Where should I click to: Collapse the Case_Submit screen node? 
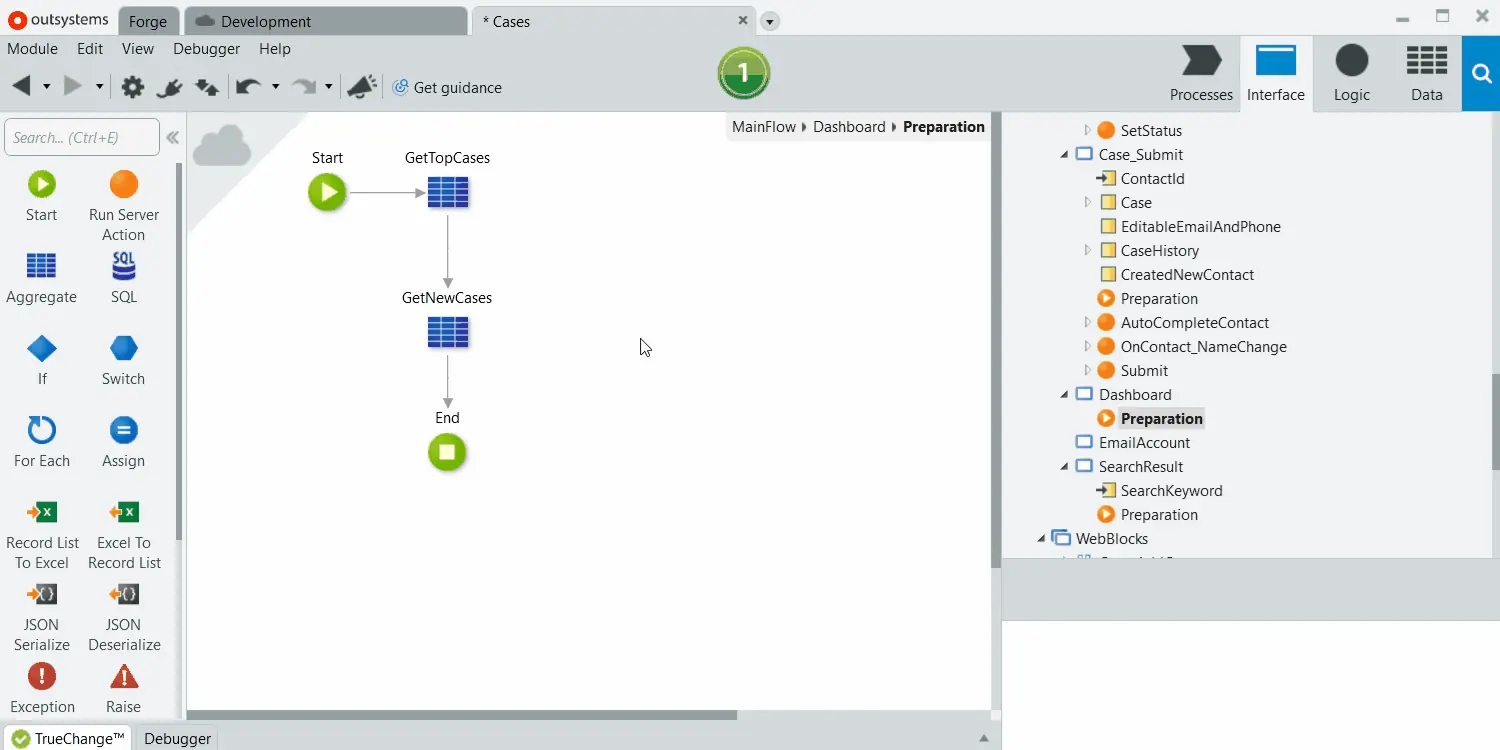1064,155
